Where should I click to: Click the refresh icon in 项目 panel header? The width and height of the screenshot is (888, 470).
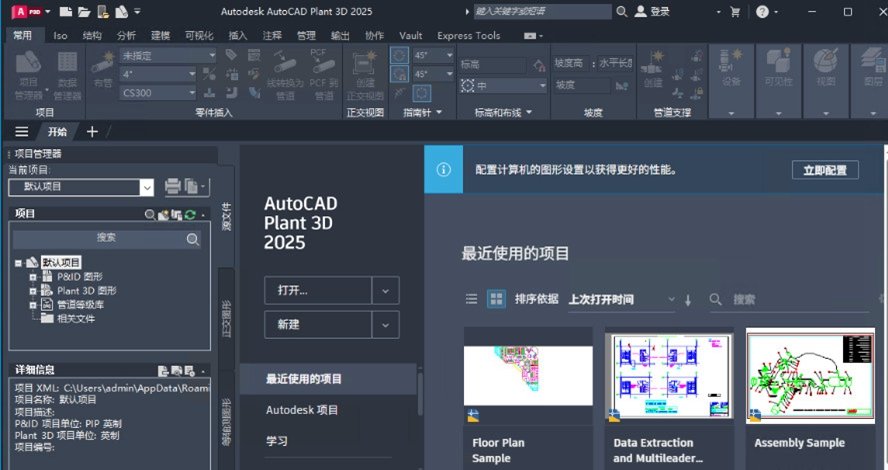(190, 215)
